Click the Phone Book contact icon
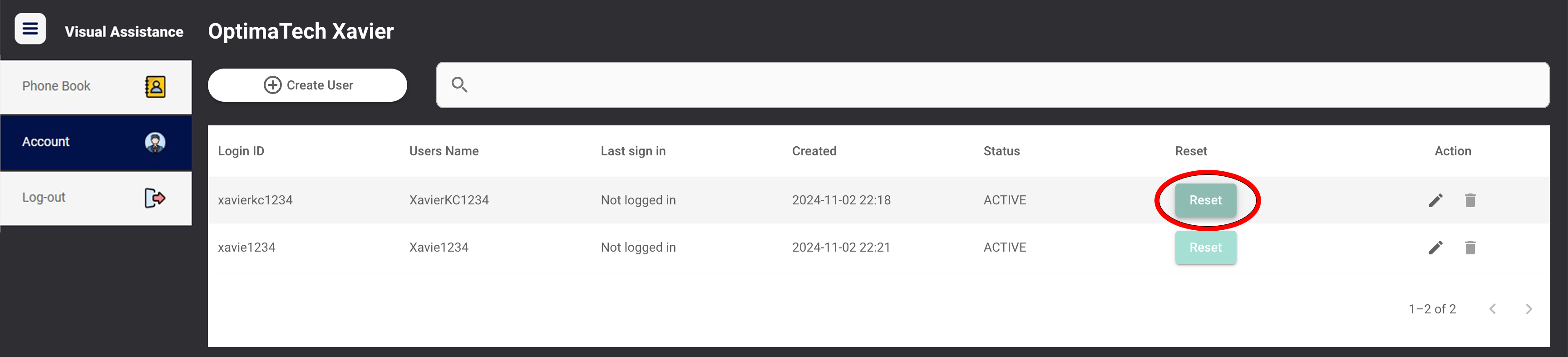Screen dimensions: 1568x357 click(155, 86)
